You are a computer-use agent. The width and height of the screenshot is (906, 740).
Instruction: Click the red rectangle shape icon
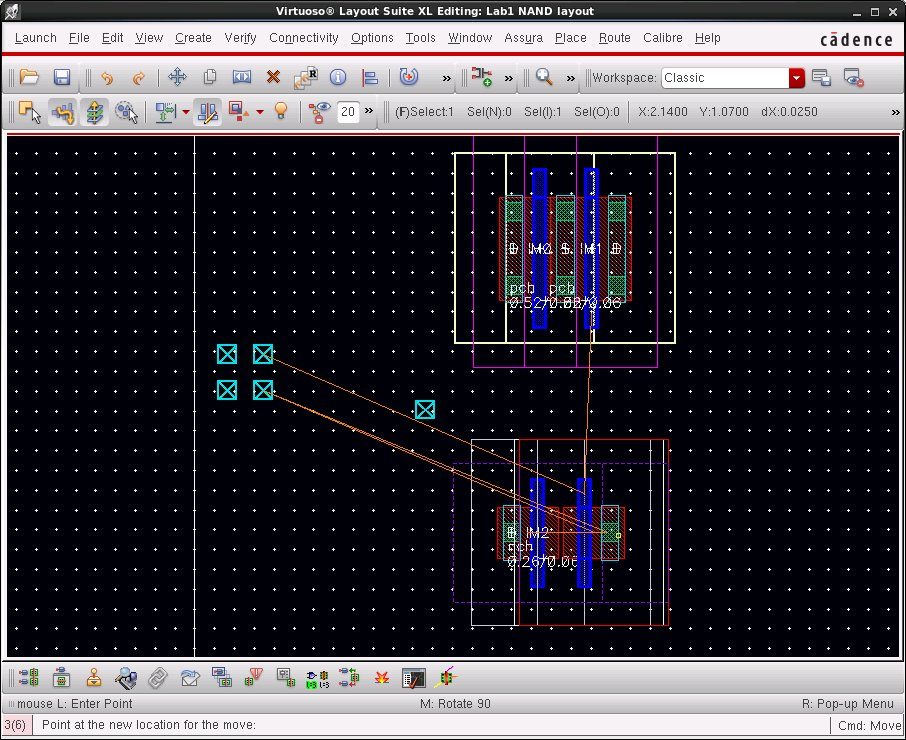pos(239,111)
